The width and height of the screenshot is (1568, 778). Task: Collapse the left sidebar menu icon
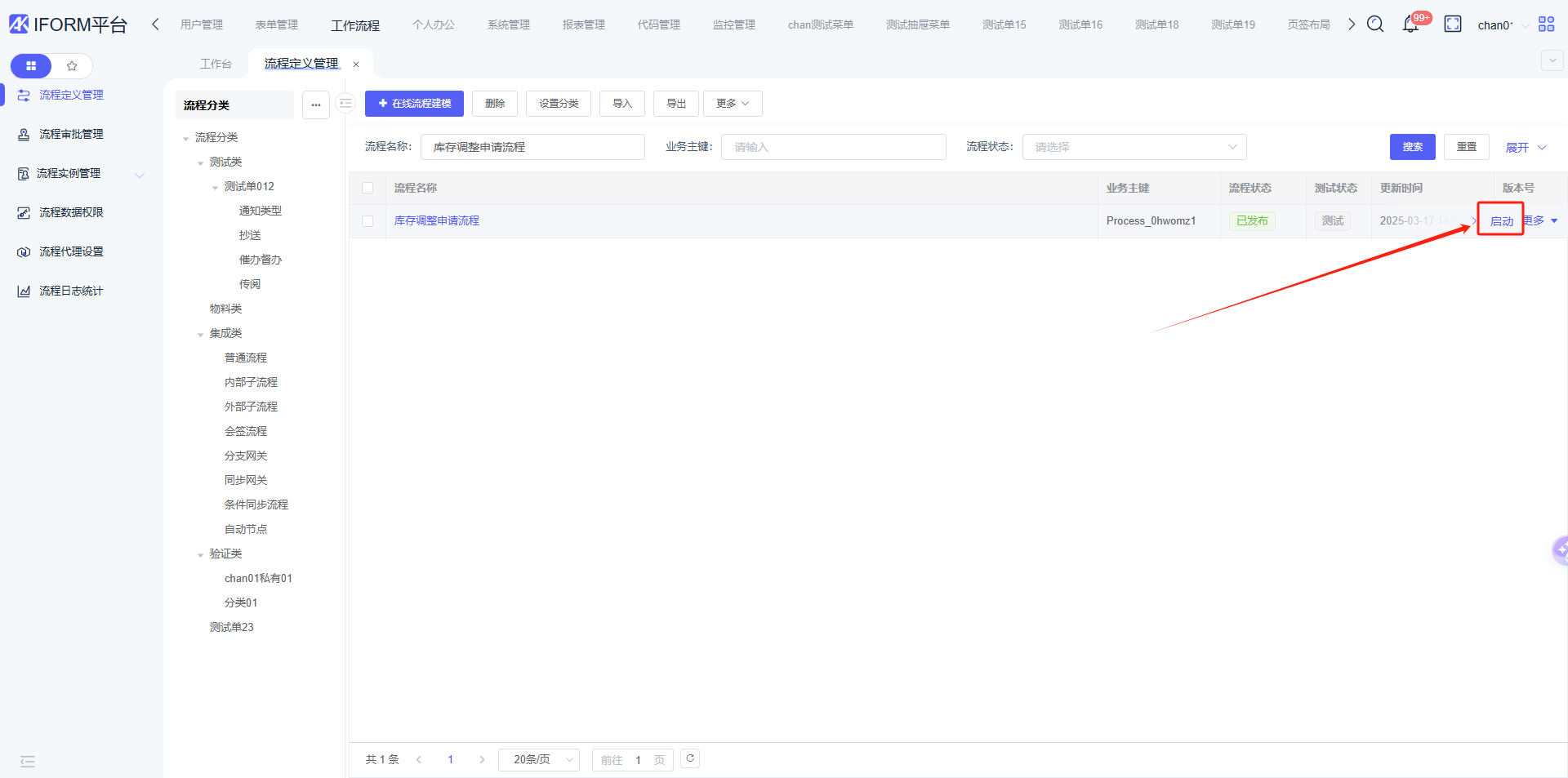(28, 762)
